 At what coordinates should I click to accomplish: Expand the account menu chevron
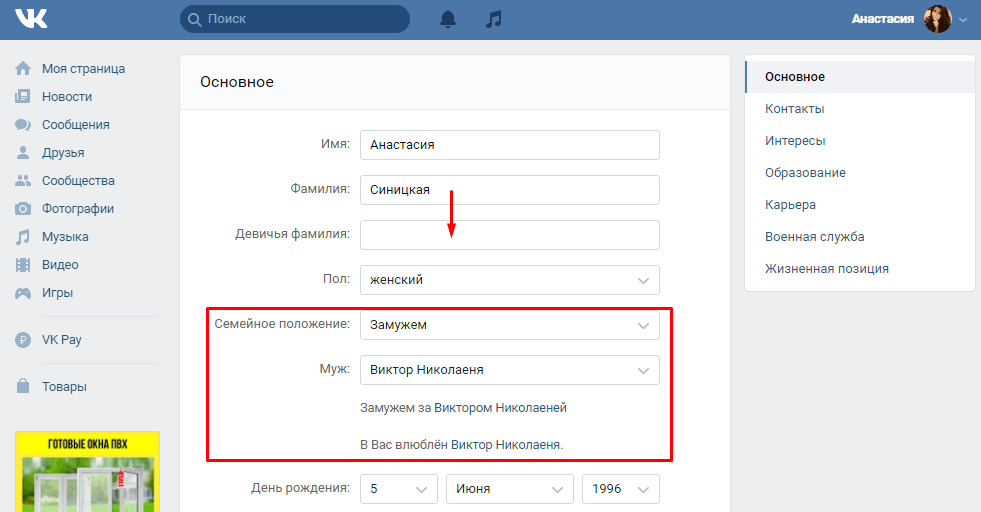(963, 20)
